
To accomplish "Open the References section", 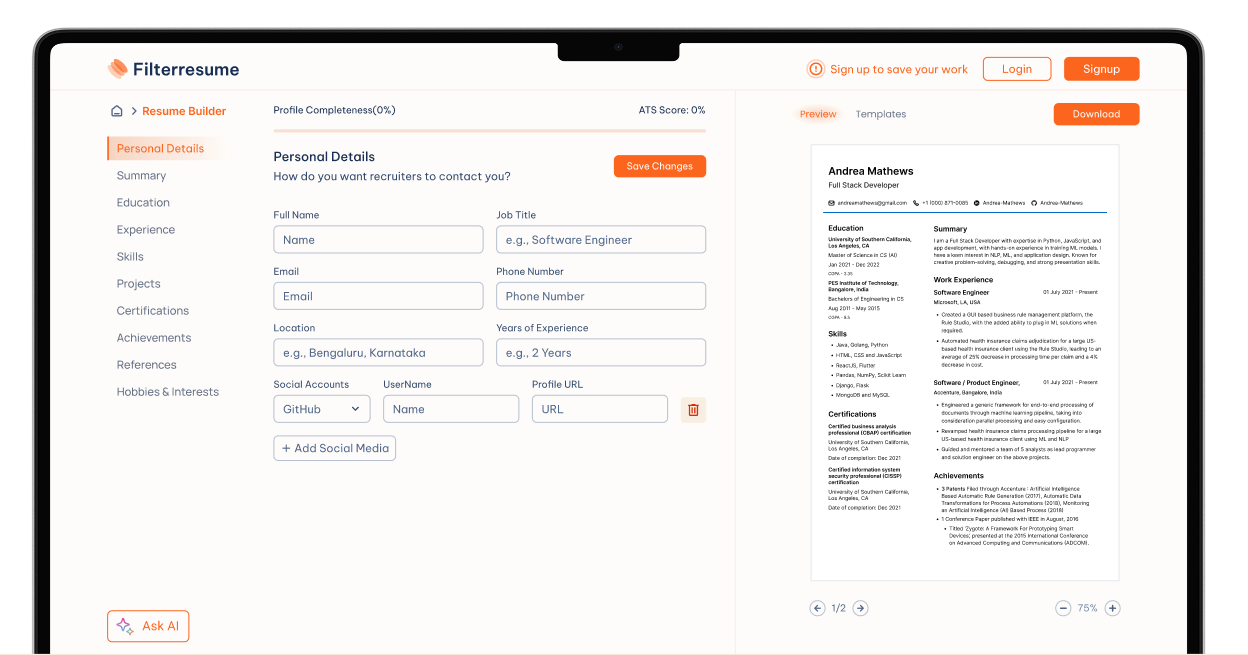I will coord(146,364).
